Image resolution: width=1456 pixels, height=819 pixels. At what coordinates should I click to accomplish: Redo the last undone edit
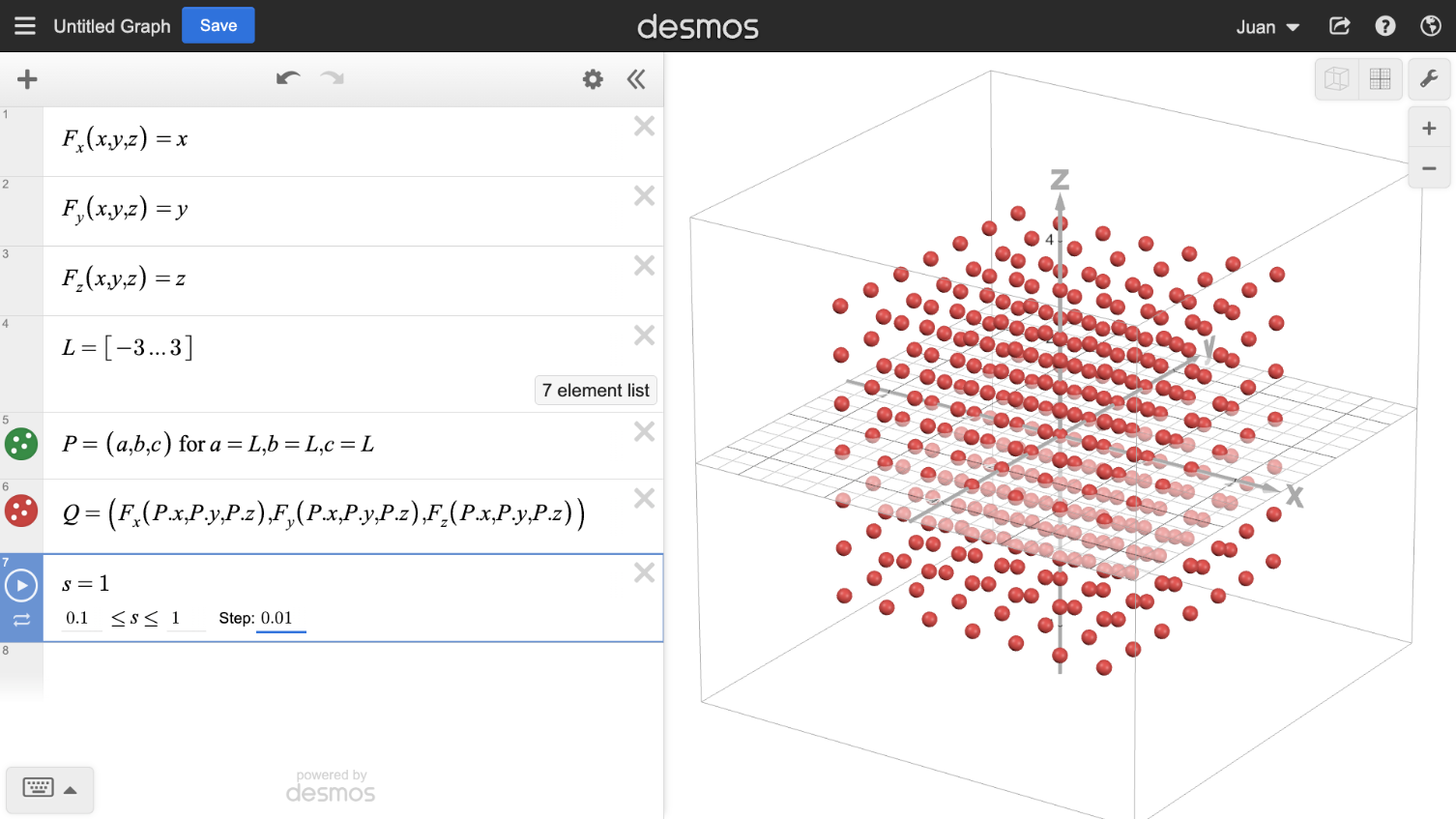click(333, 78)
